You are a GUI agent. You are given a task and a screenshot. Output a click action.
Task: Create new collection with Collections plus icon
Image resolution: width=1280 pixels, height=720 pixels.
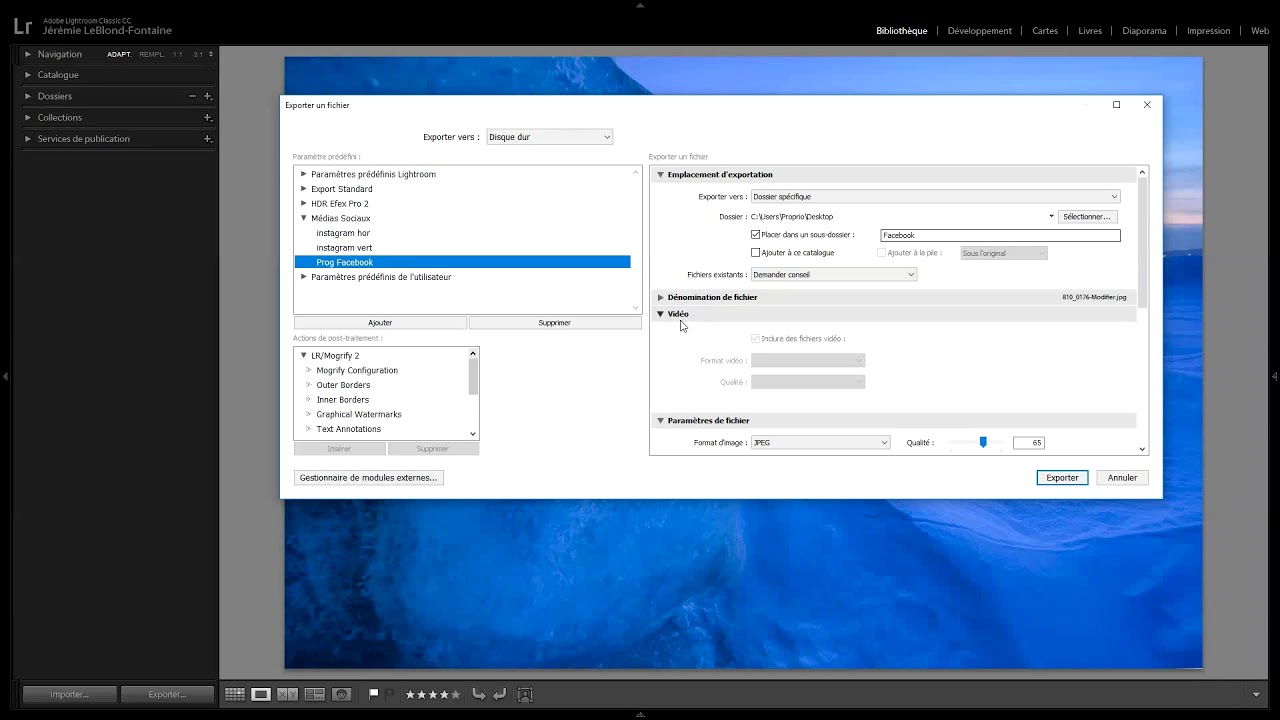click(x=208, y=117)
